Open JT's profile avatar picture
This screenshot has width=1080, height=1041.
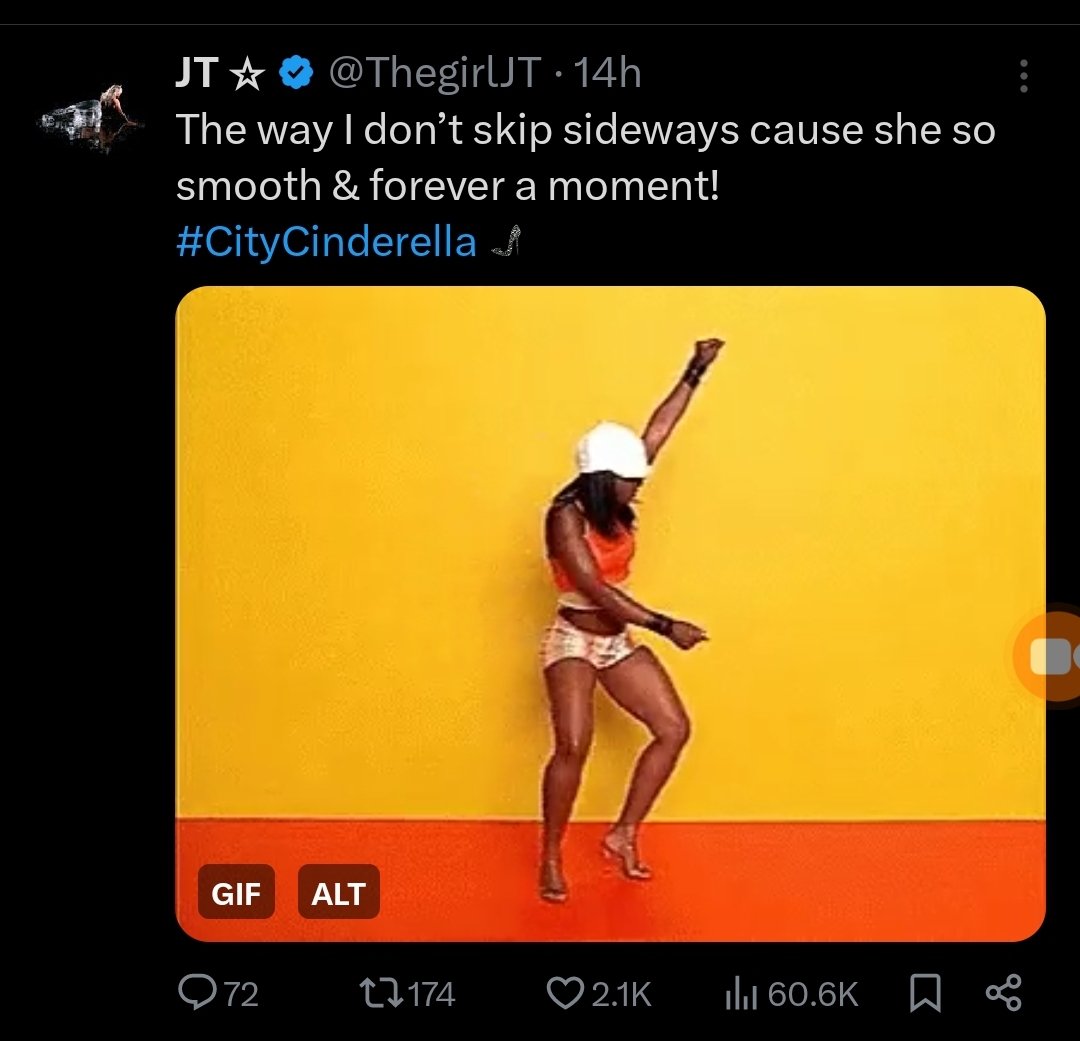tap(92, 117)
